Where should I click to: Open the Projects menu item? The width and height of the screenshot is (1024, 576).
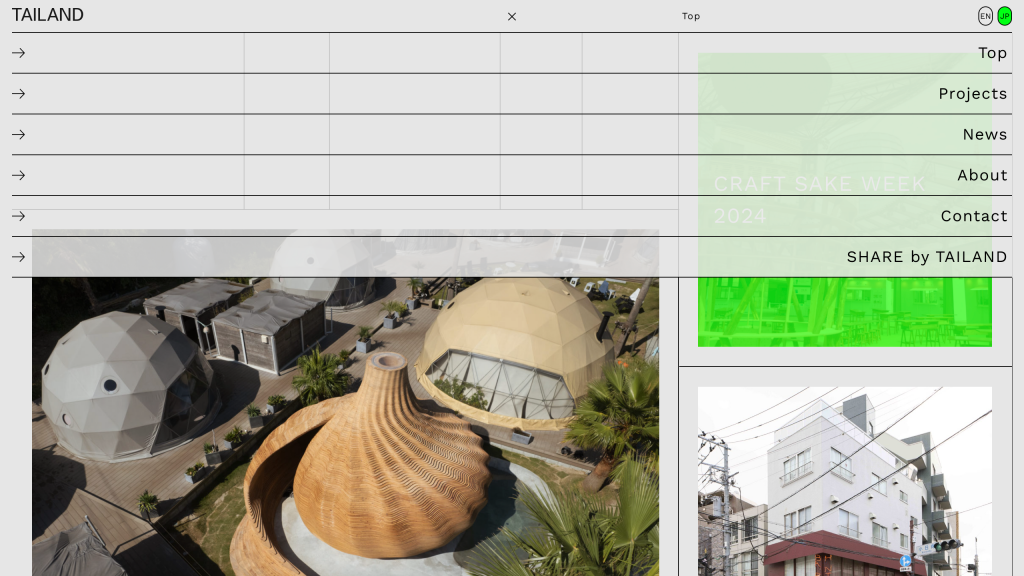click(972, 94)
